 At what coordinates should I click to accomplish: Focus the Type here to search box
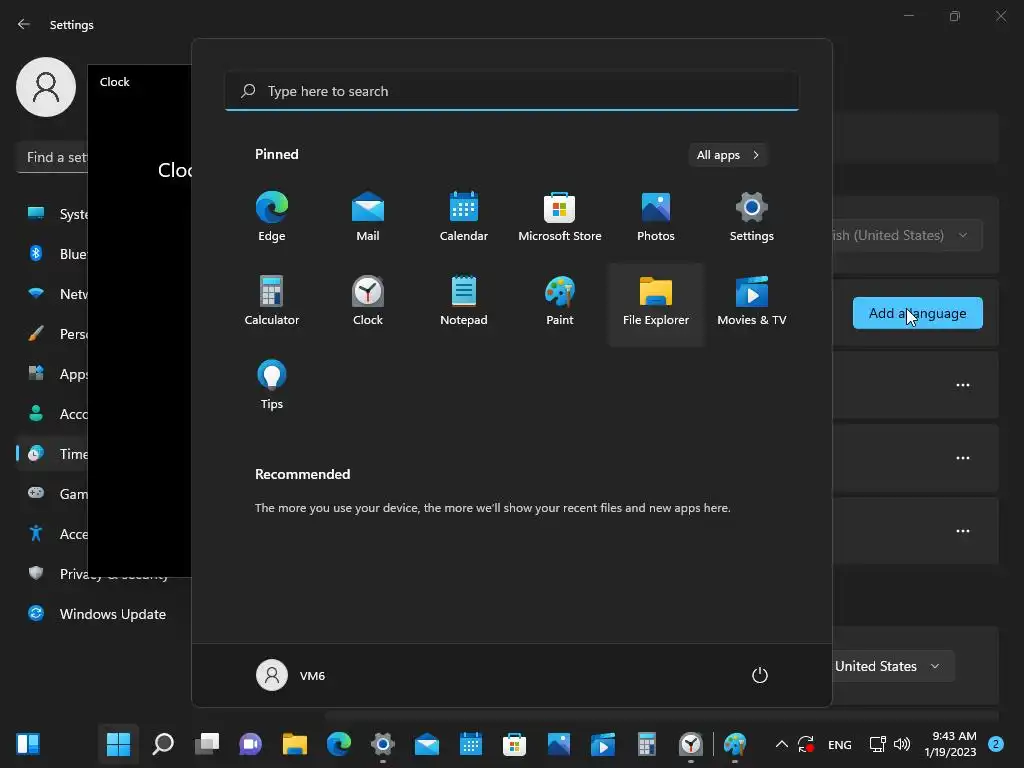pos(511,91)
